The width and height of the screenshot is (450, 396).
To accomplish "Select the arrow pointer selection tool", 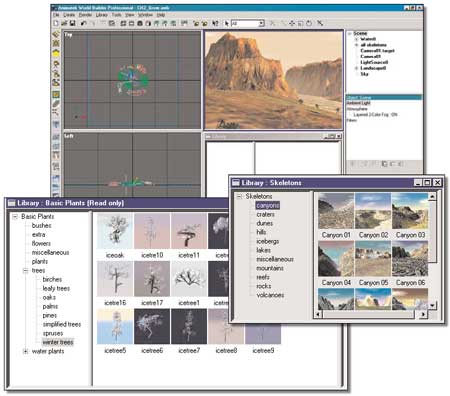I will pyautogui.click(x=227, y=23).
